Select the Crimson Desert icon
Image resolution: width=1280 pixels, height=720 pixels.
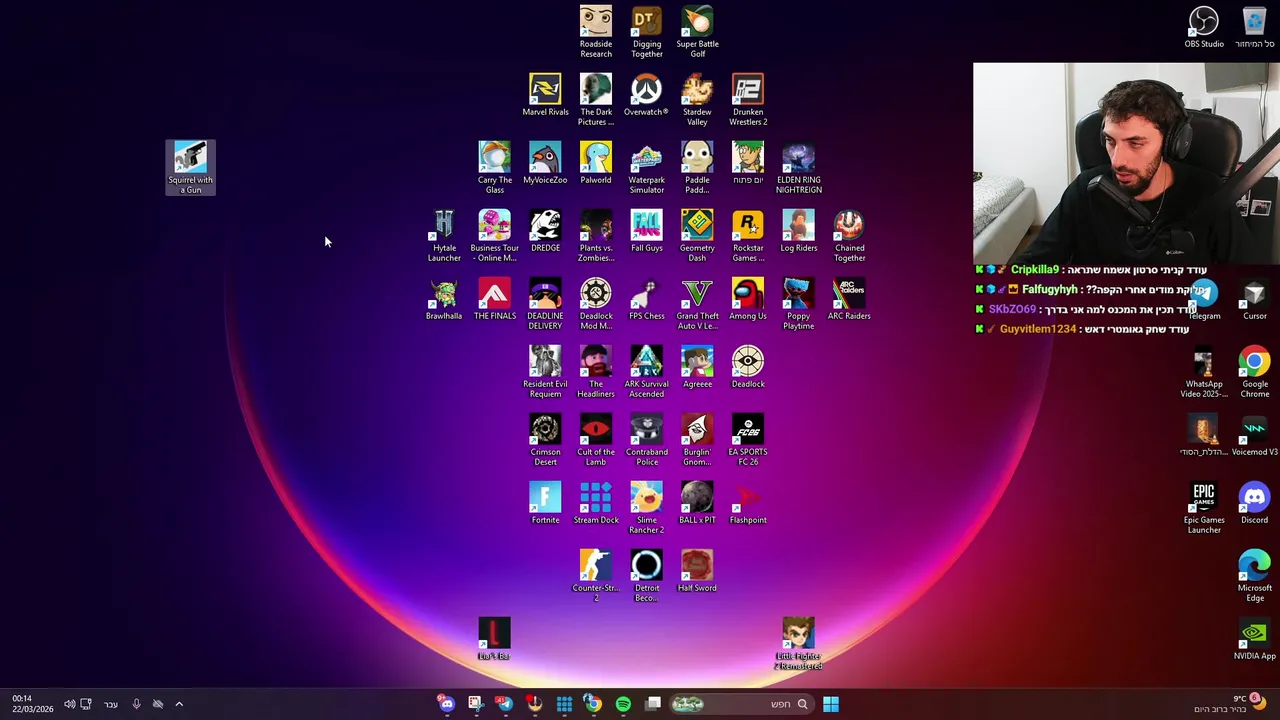click(545, 440)
